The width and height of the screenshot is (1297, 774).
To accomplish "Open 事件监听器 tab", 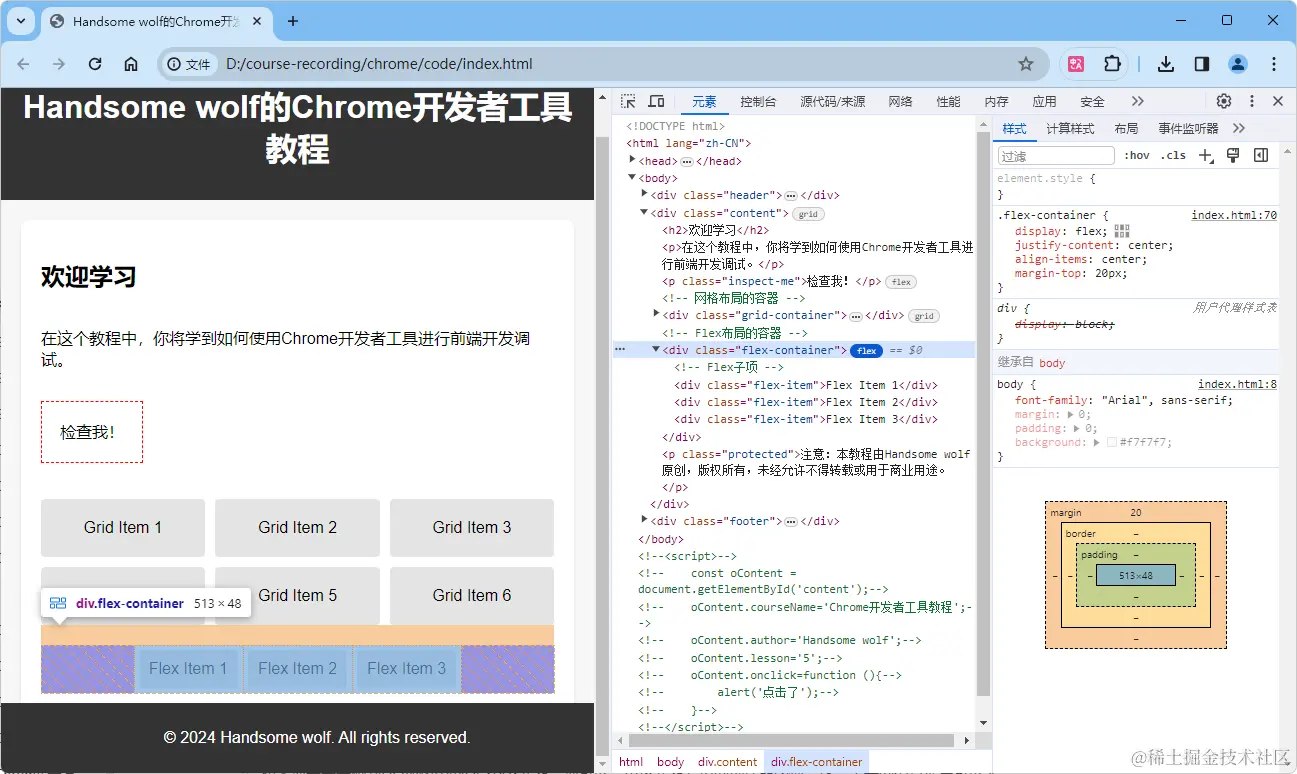I will pos(1188,128).
